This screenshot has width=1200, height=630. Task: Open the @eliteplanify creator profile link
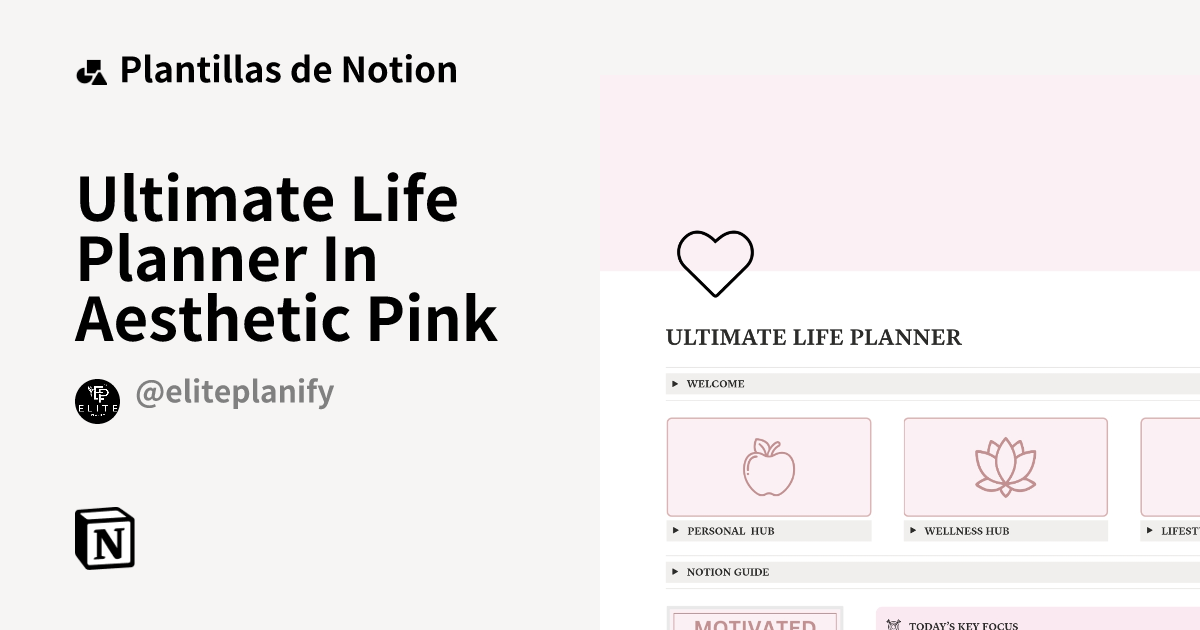(x=235, y=394)
